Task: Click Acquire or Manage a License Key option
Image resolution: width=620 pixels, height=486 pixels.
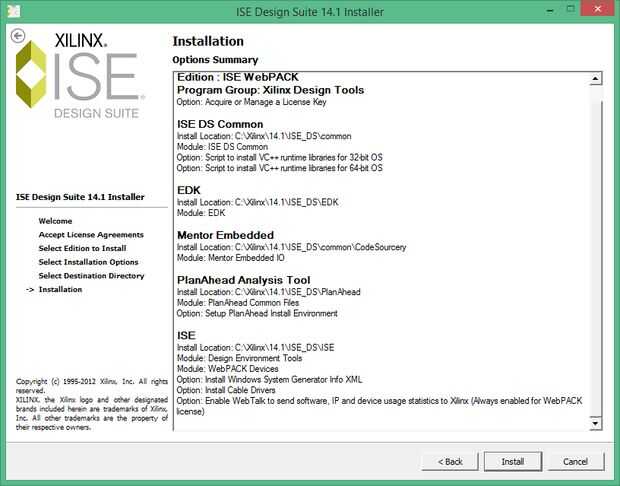Action: coord(251,102)
